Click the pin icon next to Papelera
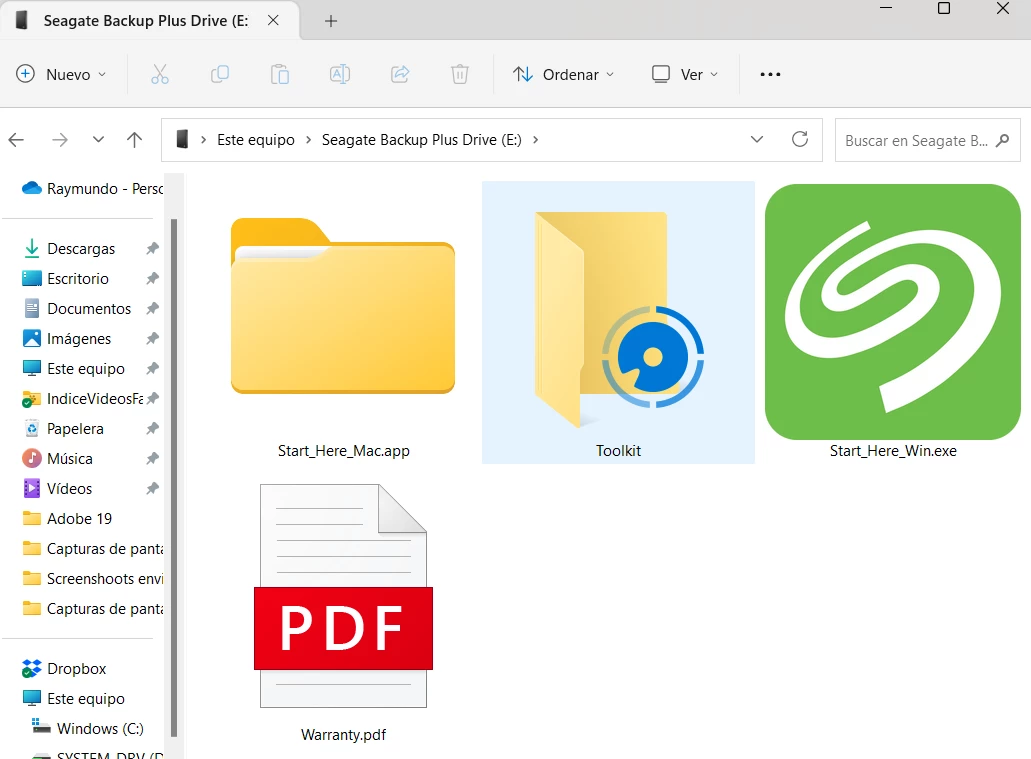Viewport: 1031px width, 759px height. tap(153, 429)
